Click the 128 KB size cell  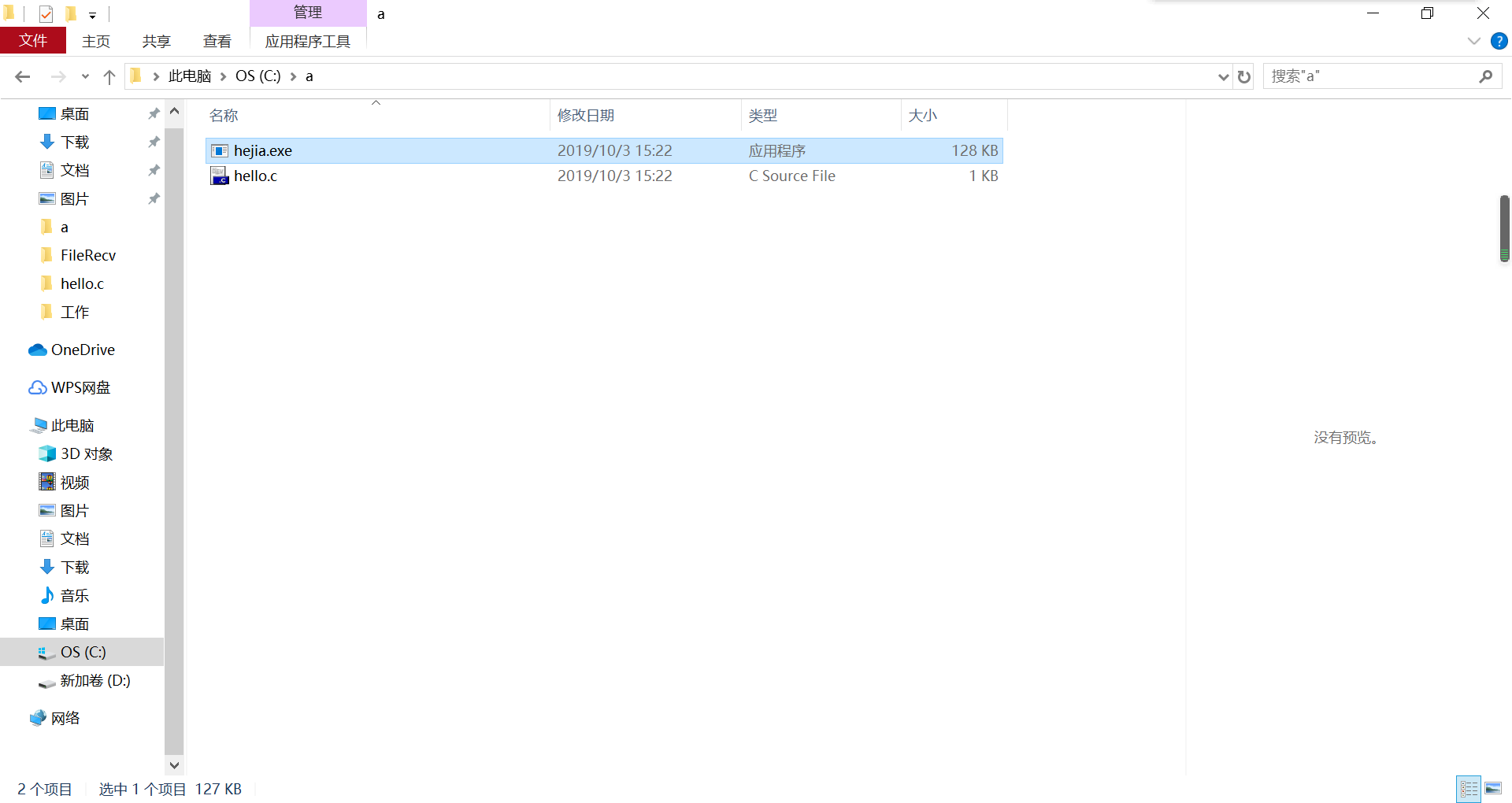[974, 151]
